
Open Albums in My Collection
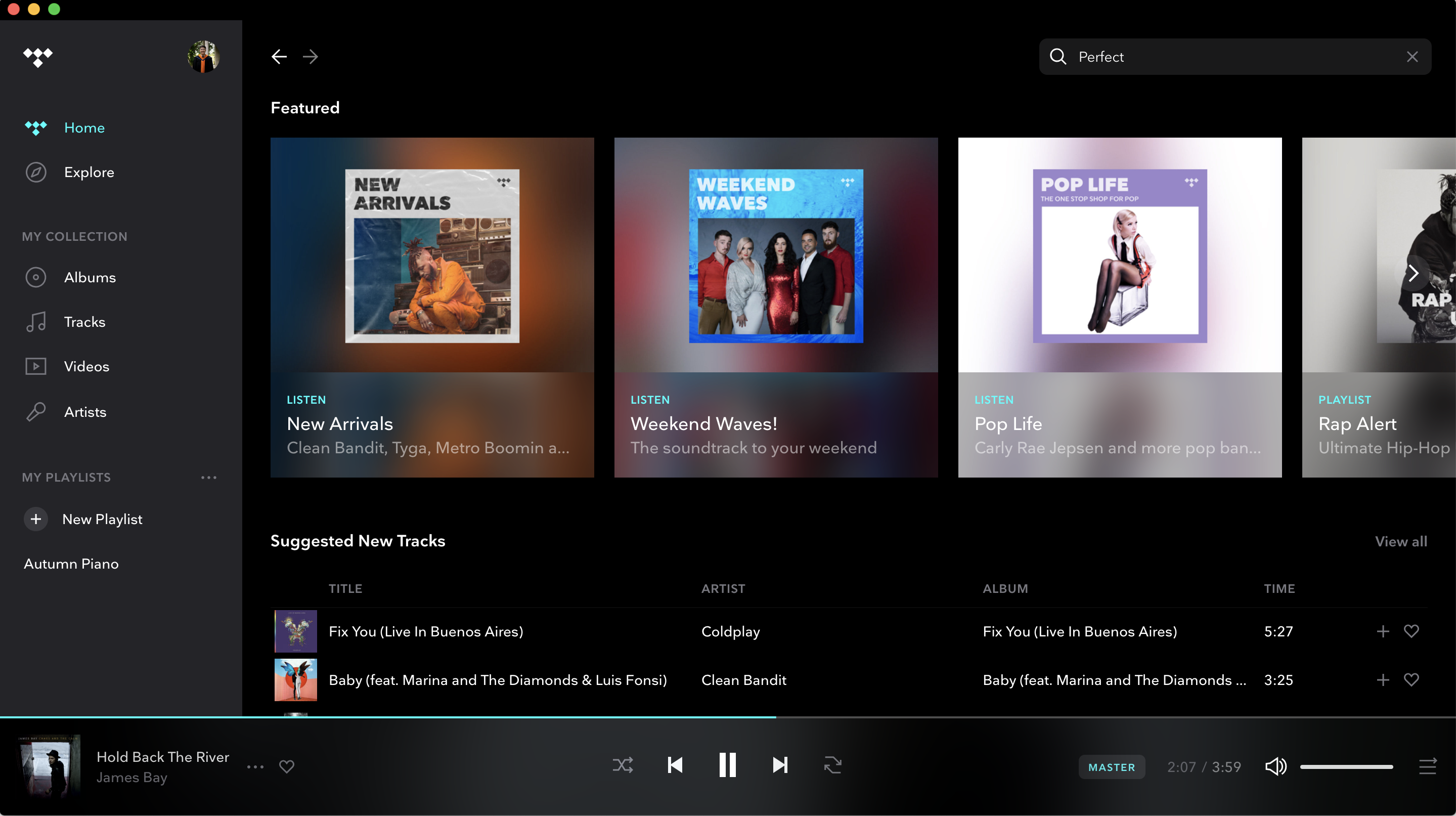pos(90,278)
